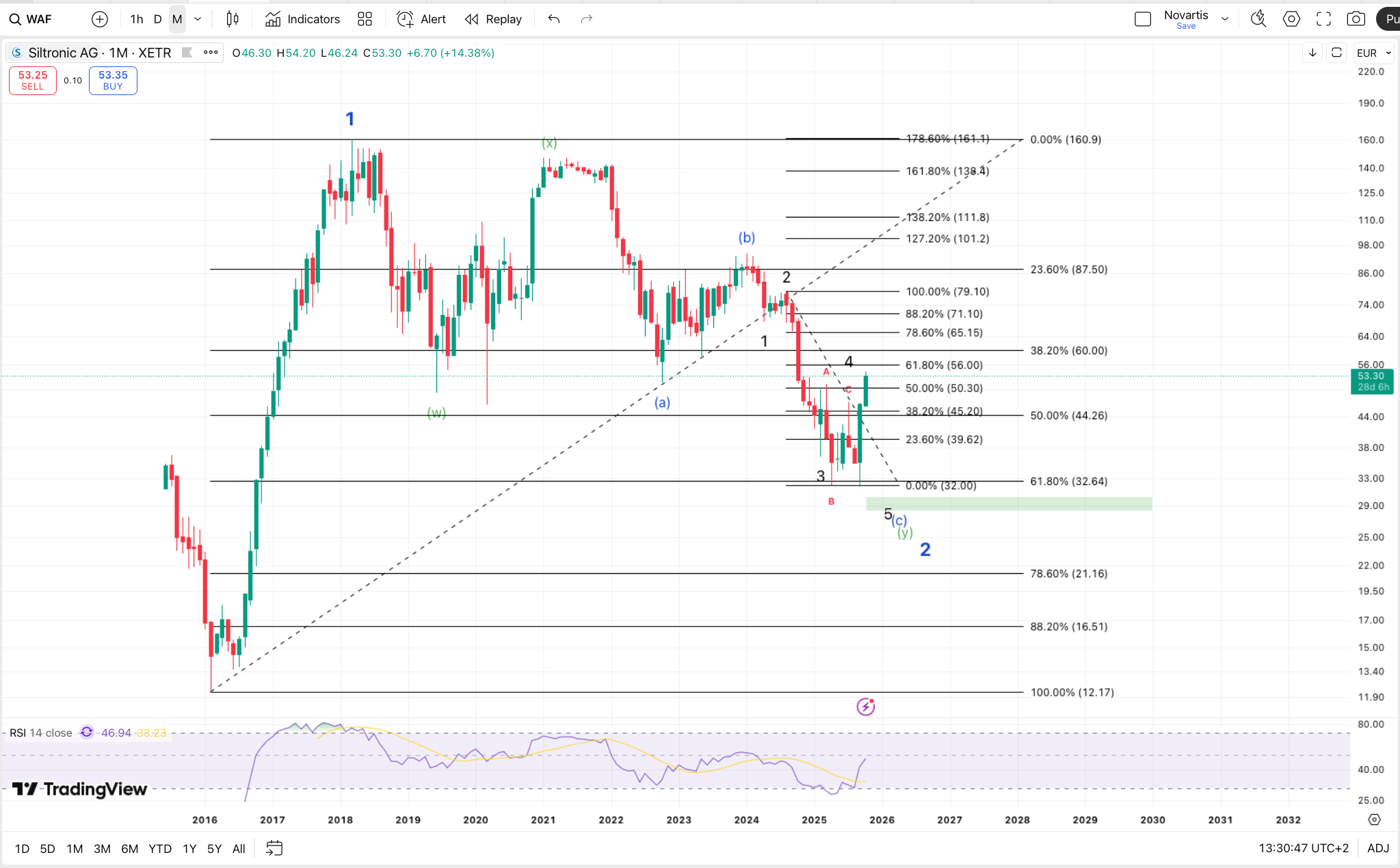Open the candlestick chart type selector

click(x=233, y=19)
